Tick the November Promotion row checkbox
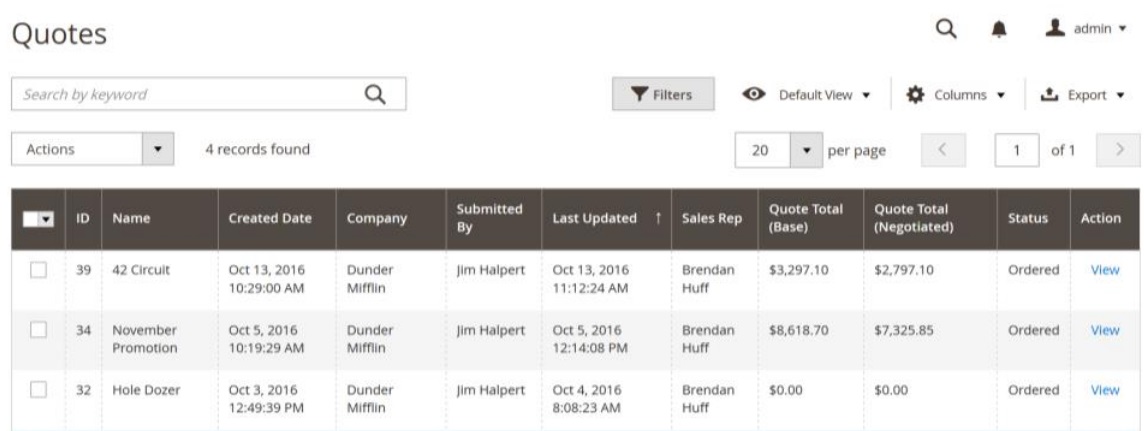This screenshot has height=431, width=1145. [38, 330]
